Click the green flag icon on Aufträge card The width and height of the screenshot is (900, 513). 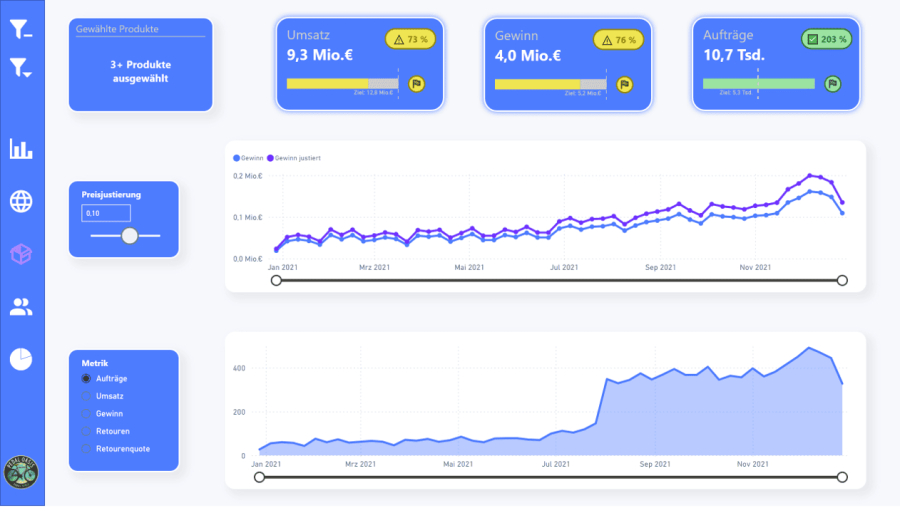pos(832,84)
